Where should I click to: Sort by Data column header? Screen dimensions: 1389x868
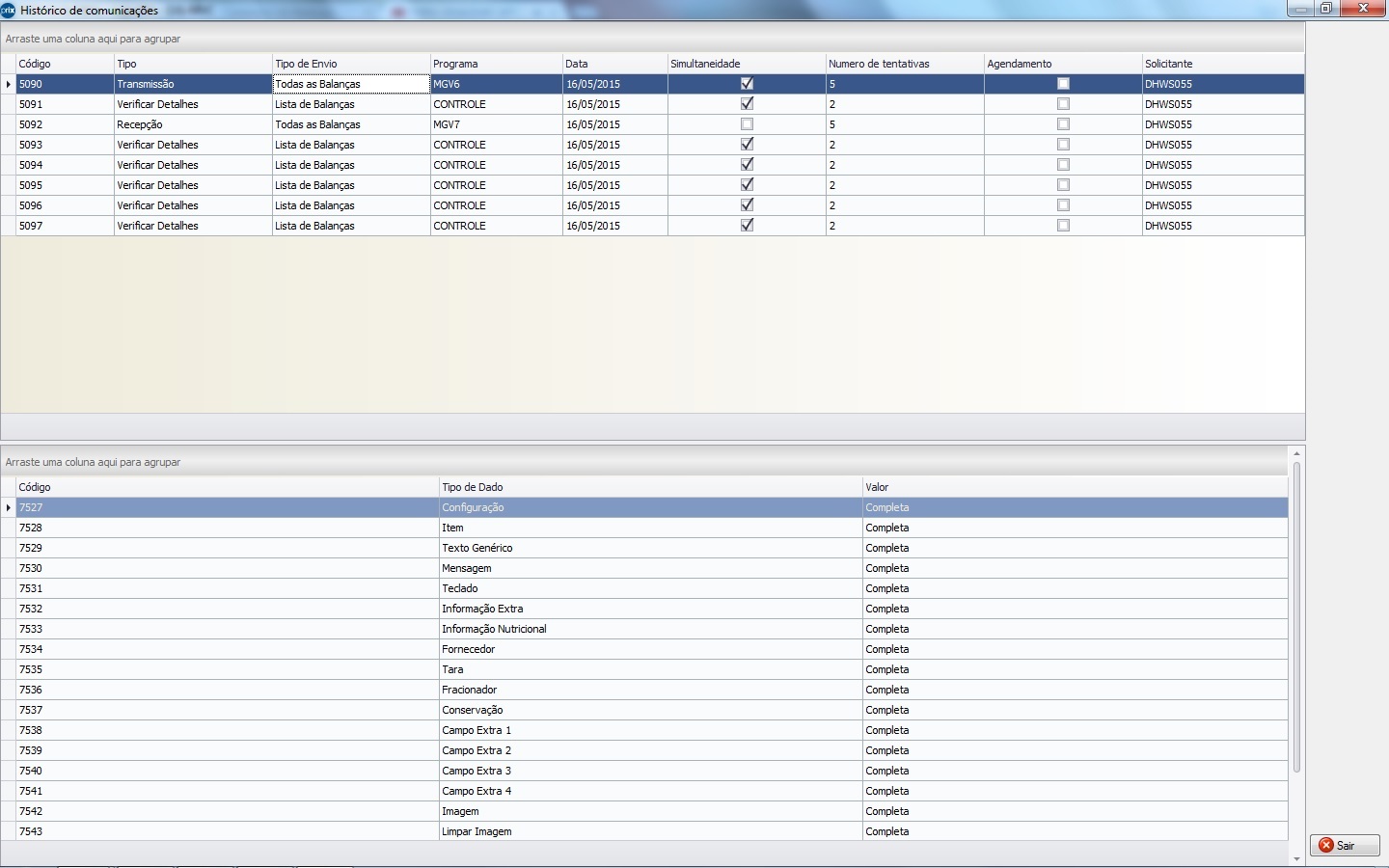click(x=615, y=64)
